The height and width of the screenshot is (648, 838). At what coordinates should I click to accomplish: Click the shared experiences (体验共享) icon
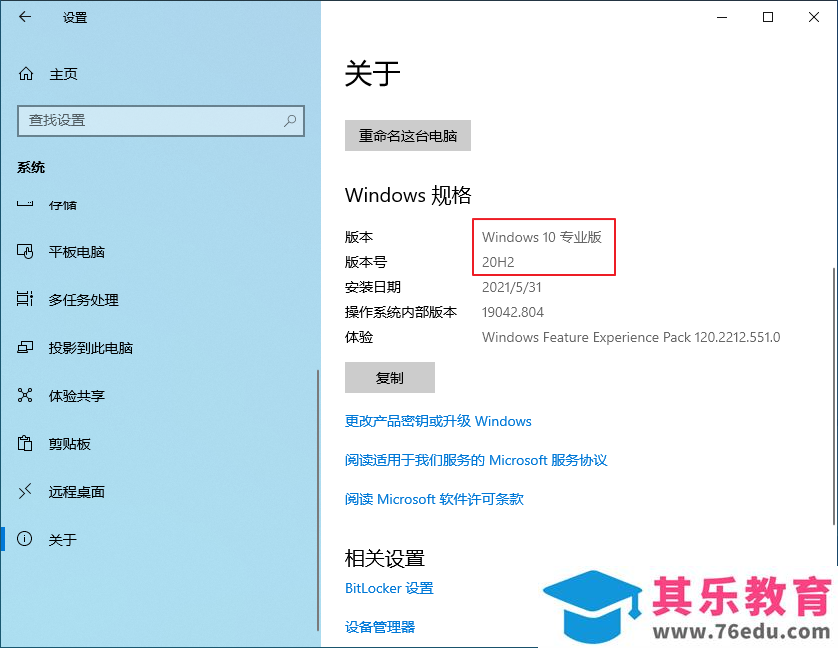pyautogui.click(x=25, y=395)
